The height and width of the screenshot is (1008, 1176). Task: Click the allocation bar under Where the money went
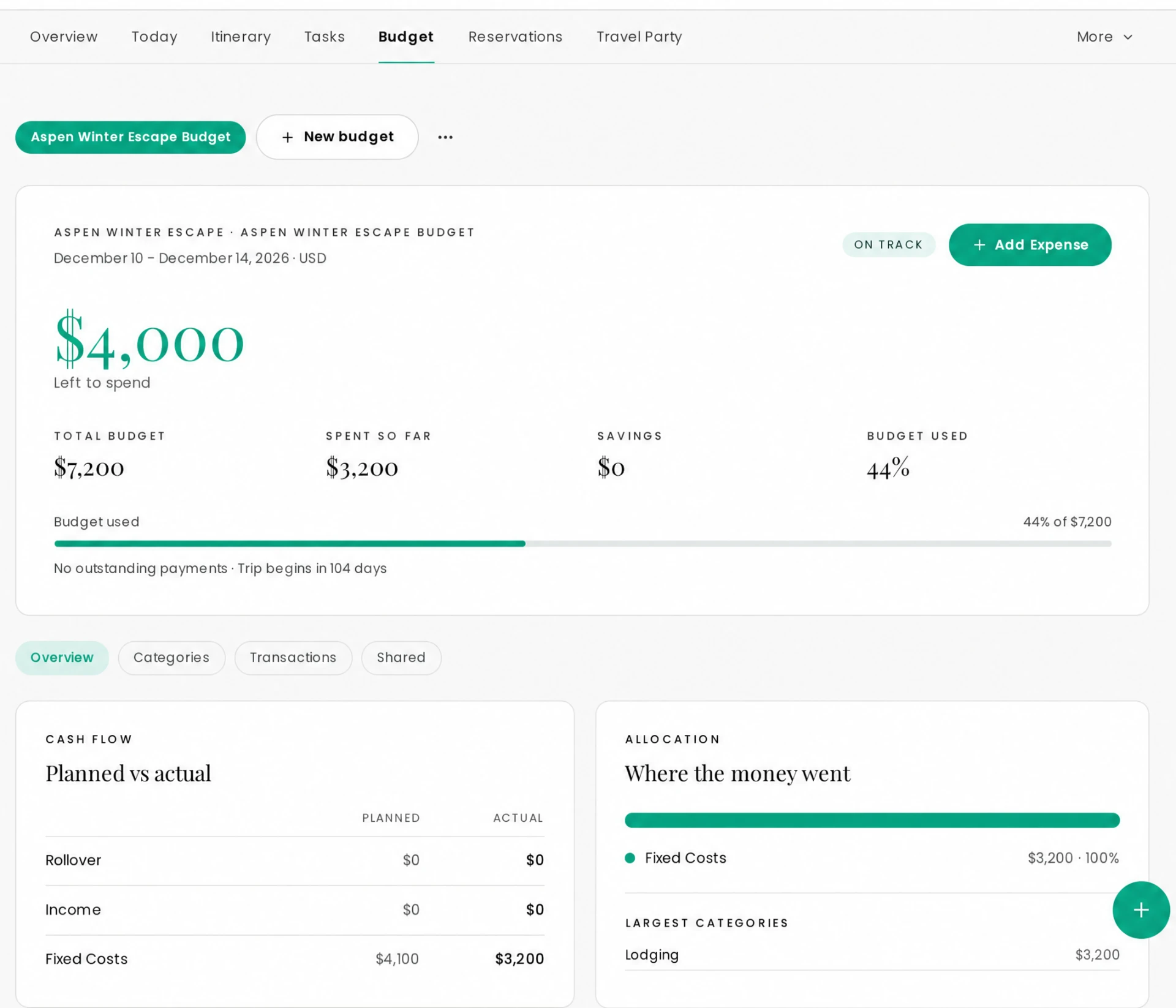[x=872, y=821]
